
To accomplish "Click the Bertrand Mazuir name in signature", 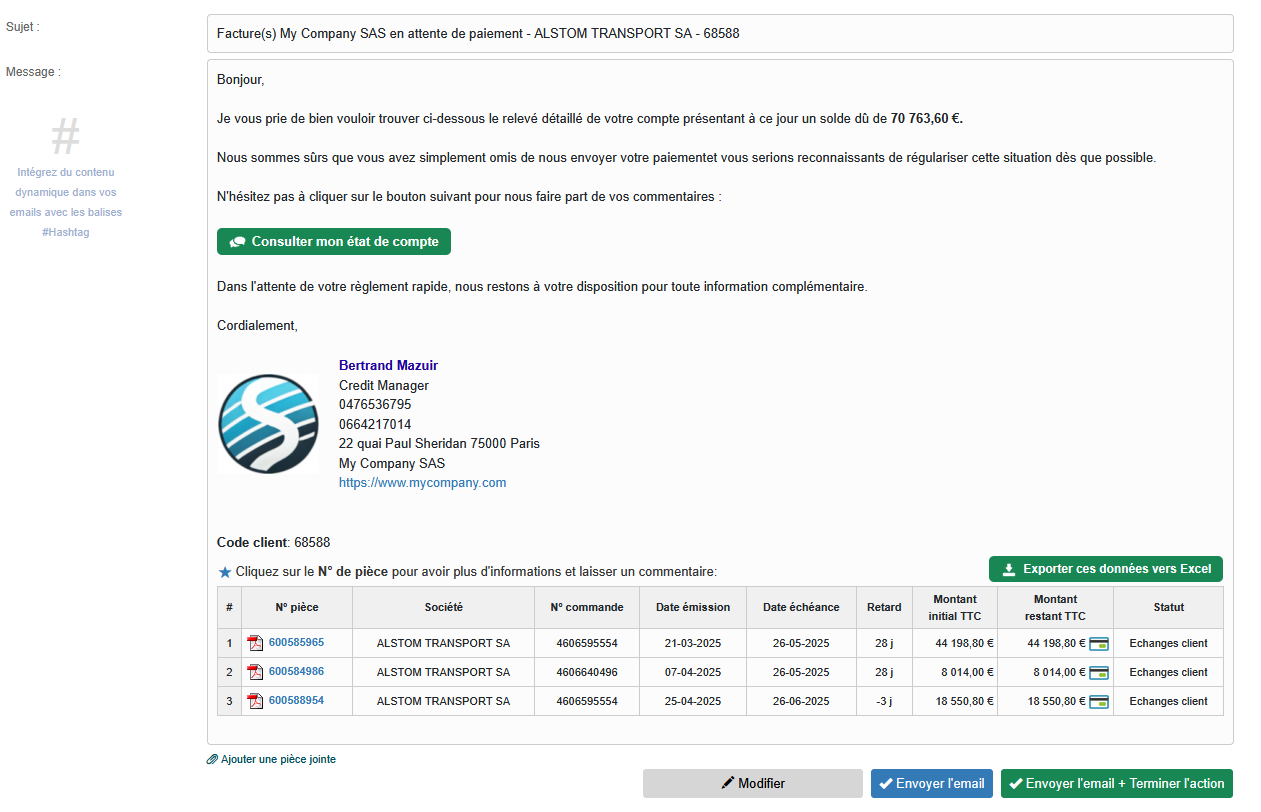I will pos(388,366).
